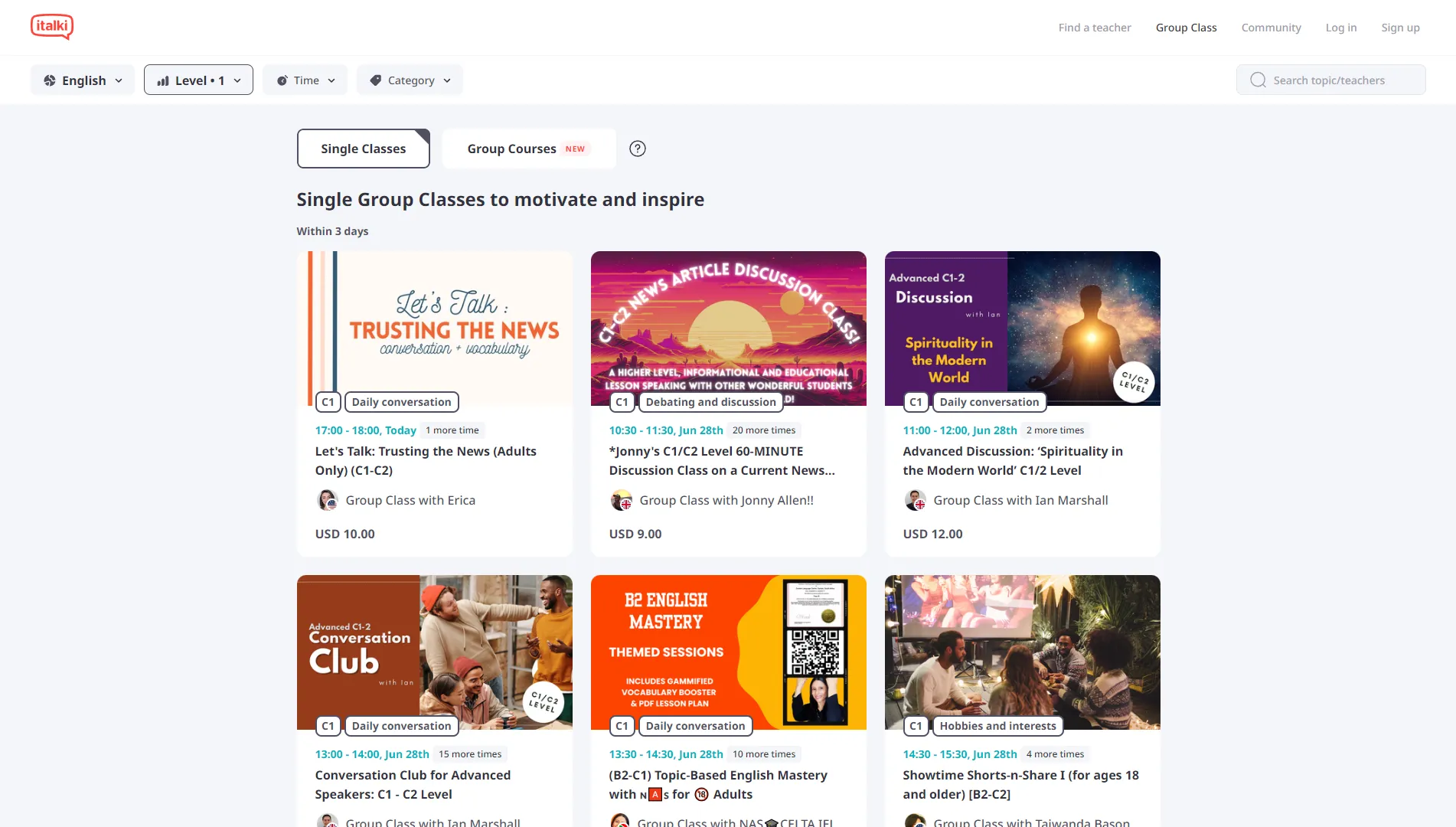1456x827 pixels.
Task: Open Find a teacher menu item
Action: coord(1095,28)
